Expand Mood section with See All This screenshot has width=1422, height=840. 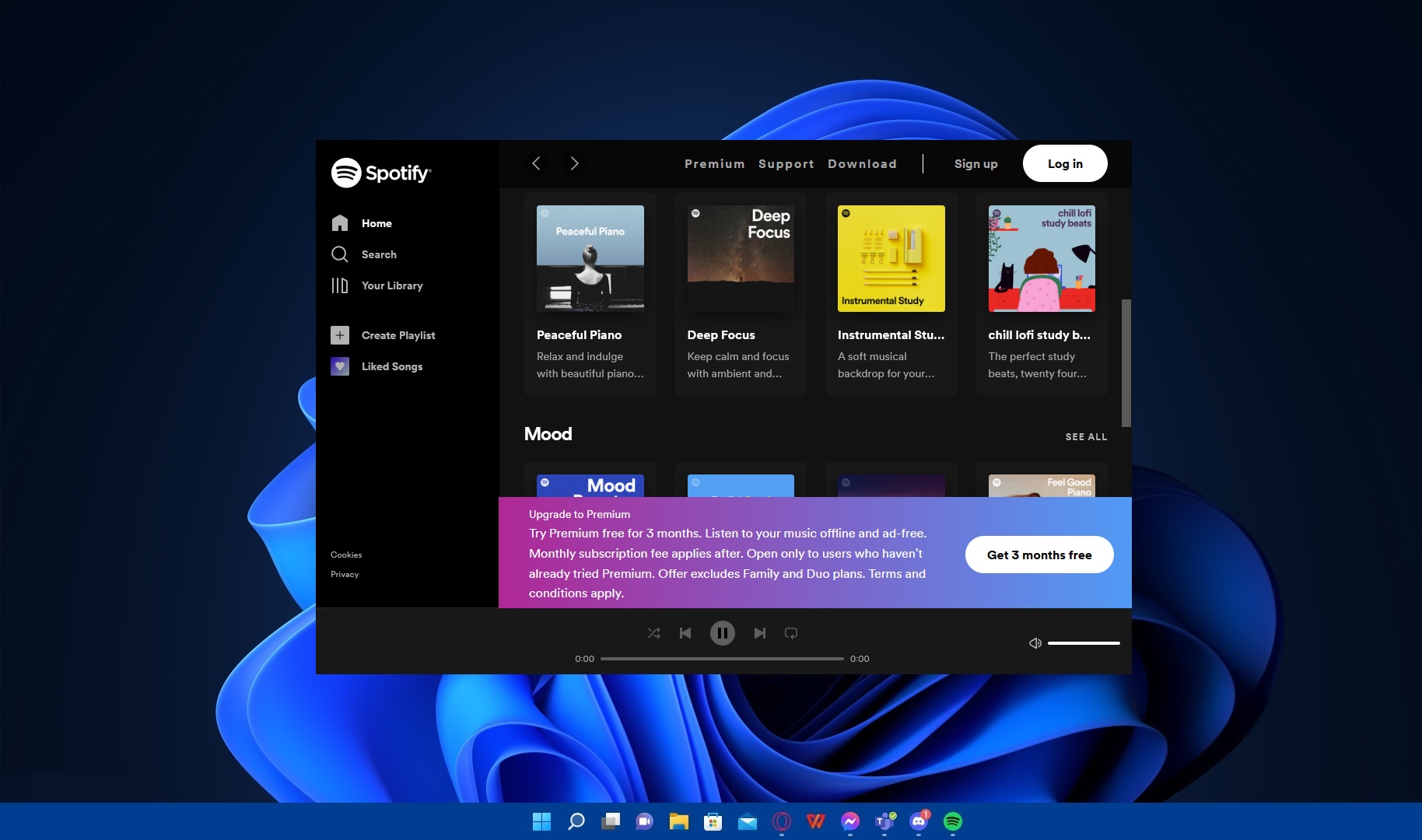click(x=1086, y=437)
